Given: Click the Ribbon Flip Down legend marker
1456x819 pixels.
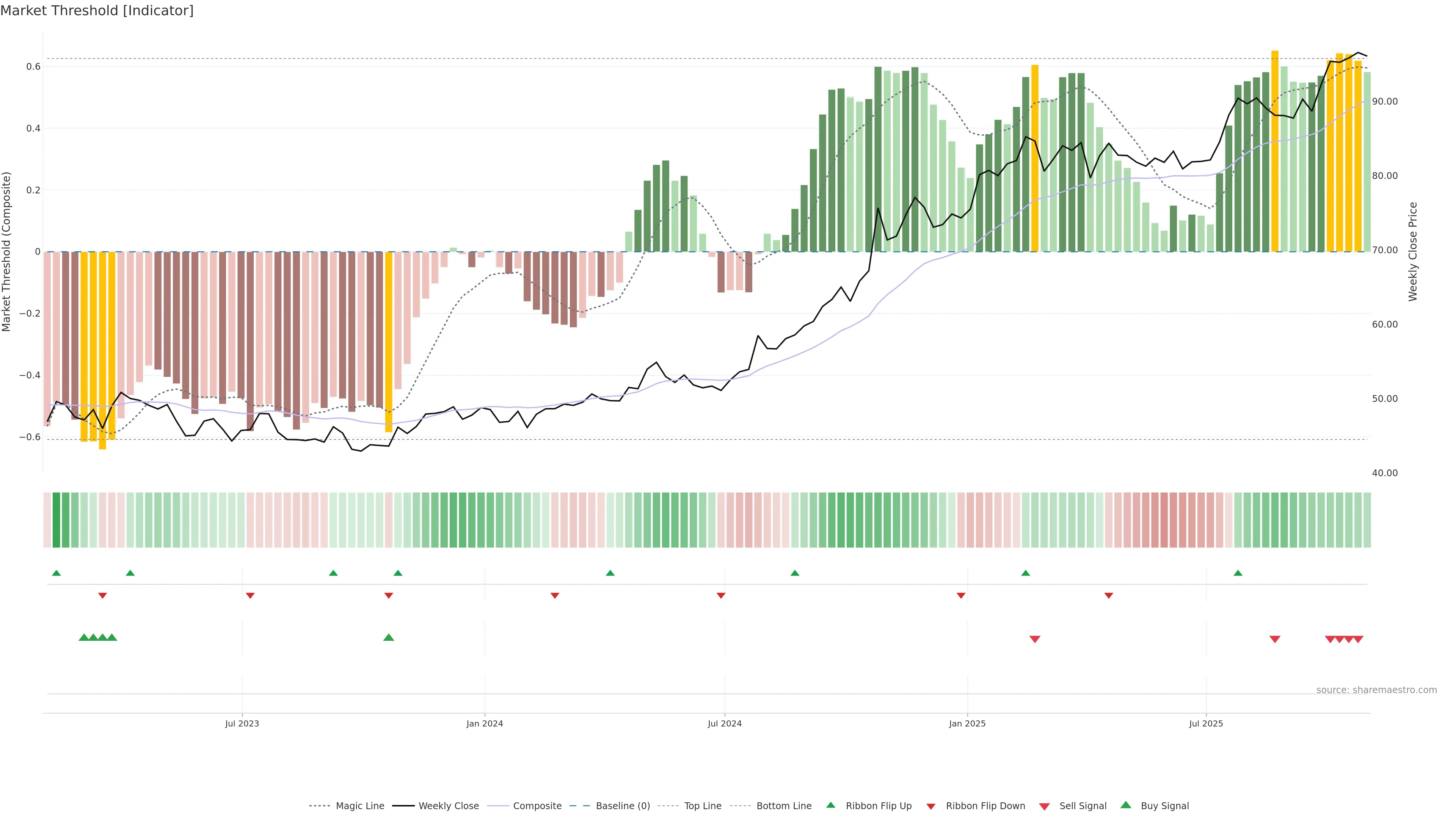Looking at the screenshot, I should tap(930, 806).
